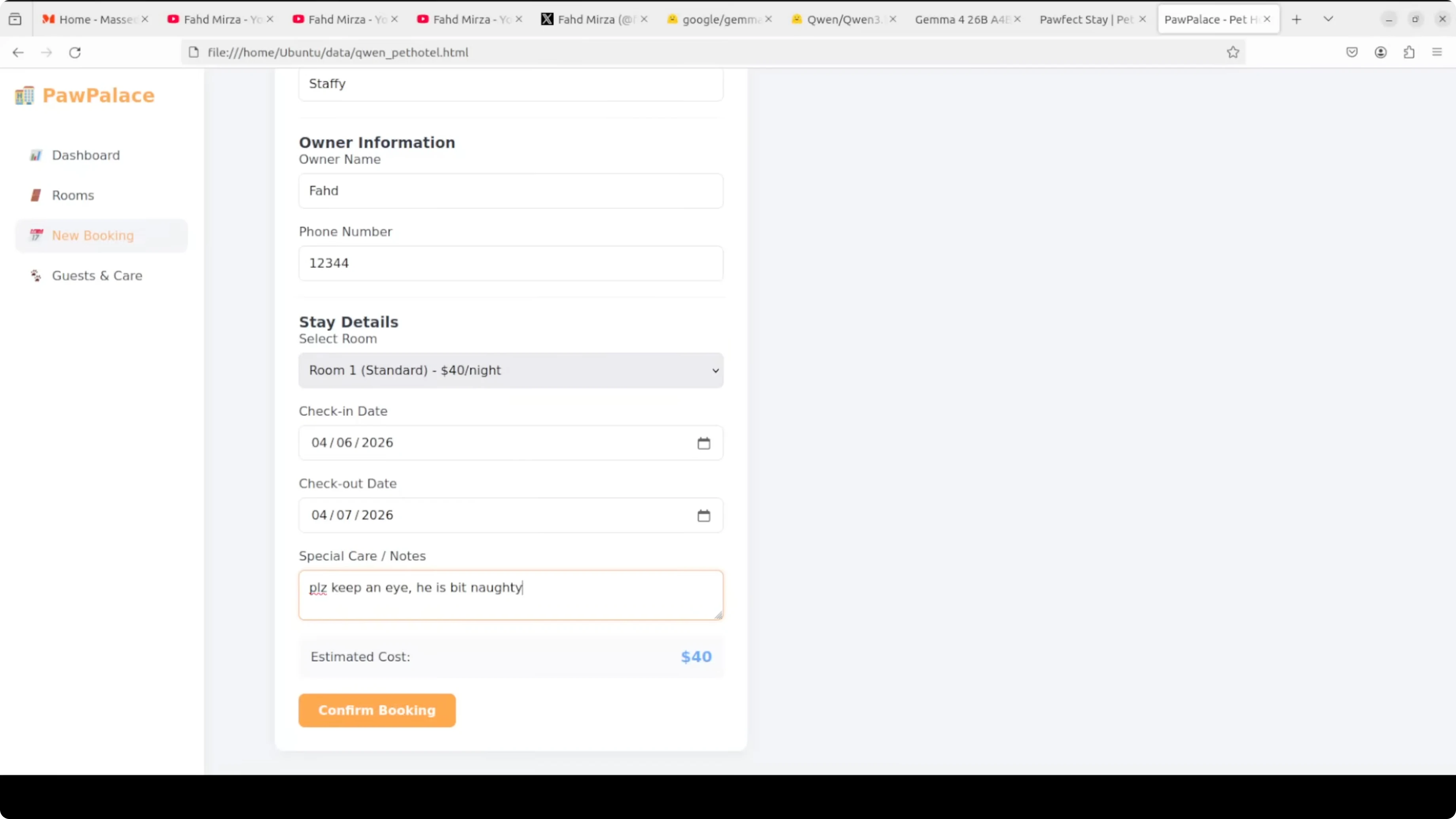Open the browser extensions puzzle icon

pyautogui.click(x=1409, y=53)
